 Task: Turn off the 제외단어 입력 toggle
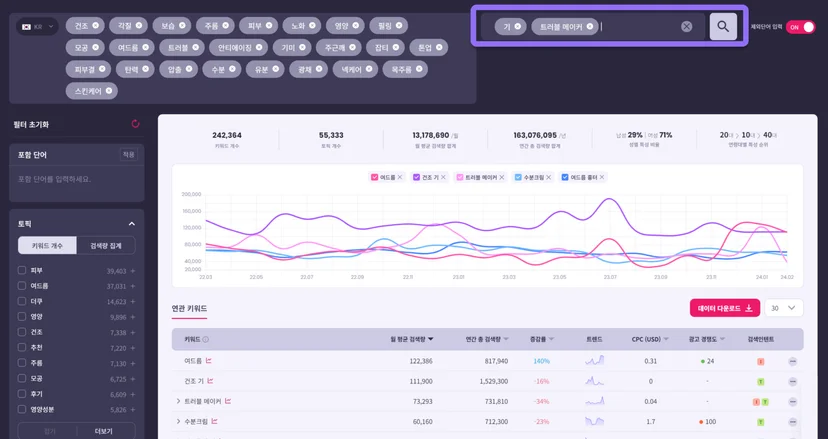pos(801,27)
